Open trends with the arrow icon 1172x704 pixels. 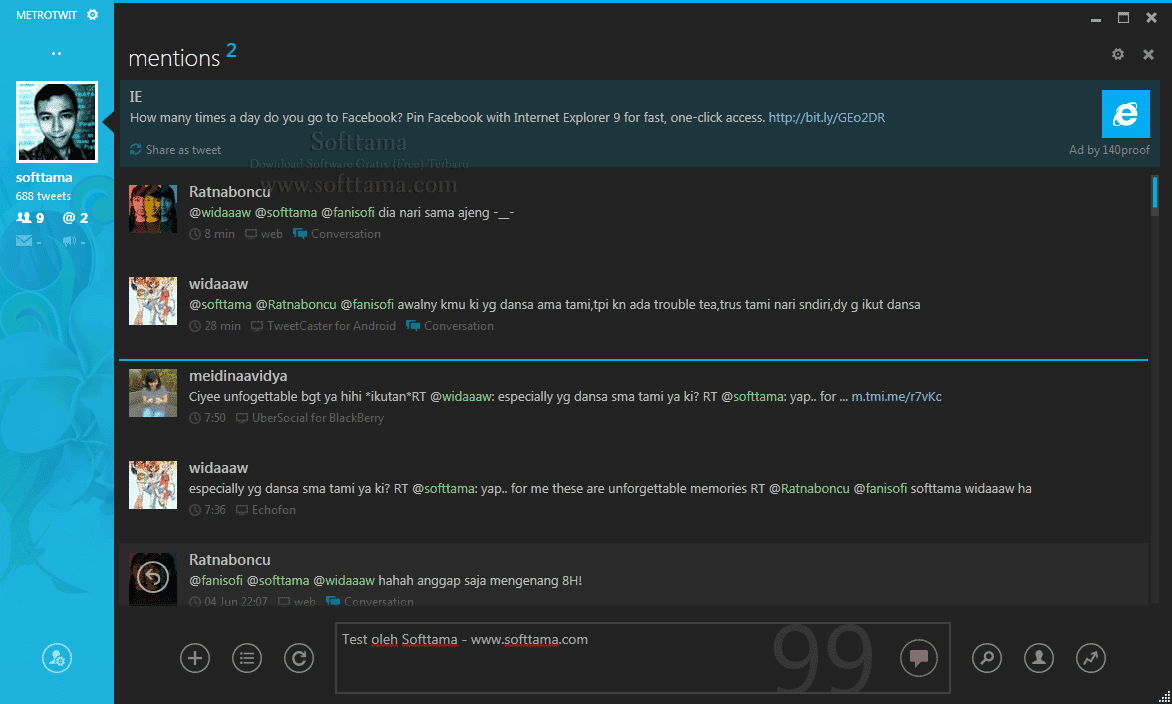point(1090,658)
